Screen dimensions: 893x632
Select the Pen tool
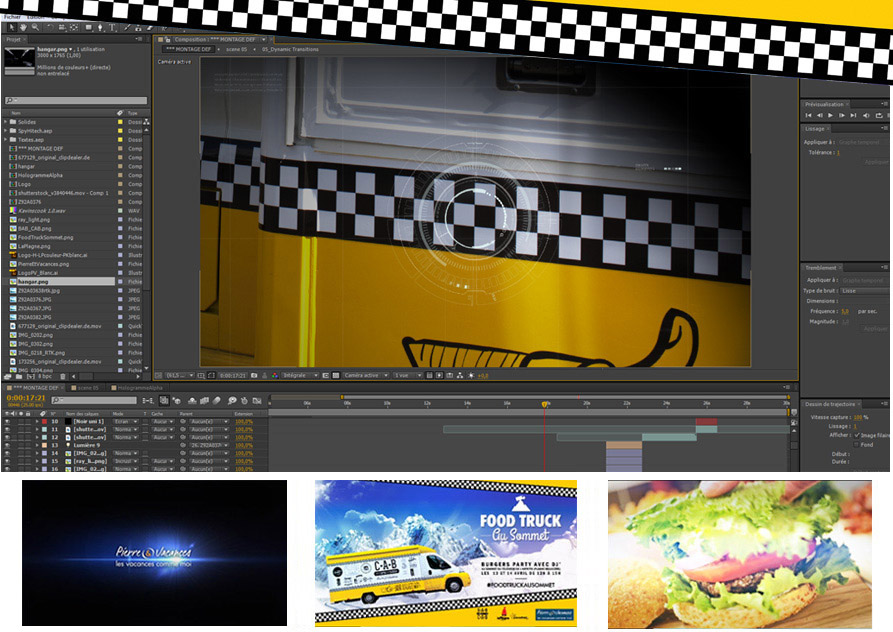(x=100, y=27)
